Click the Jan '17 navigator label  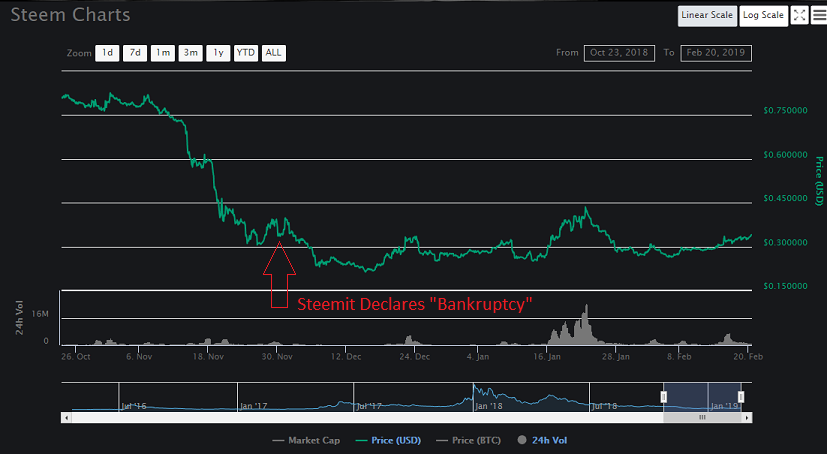pyautogui.click(x=253, y=406)
